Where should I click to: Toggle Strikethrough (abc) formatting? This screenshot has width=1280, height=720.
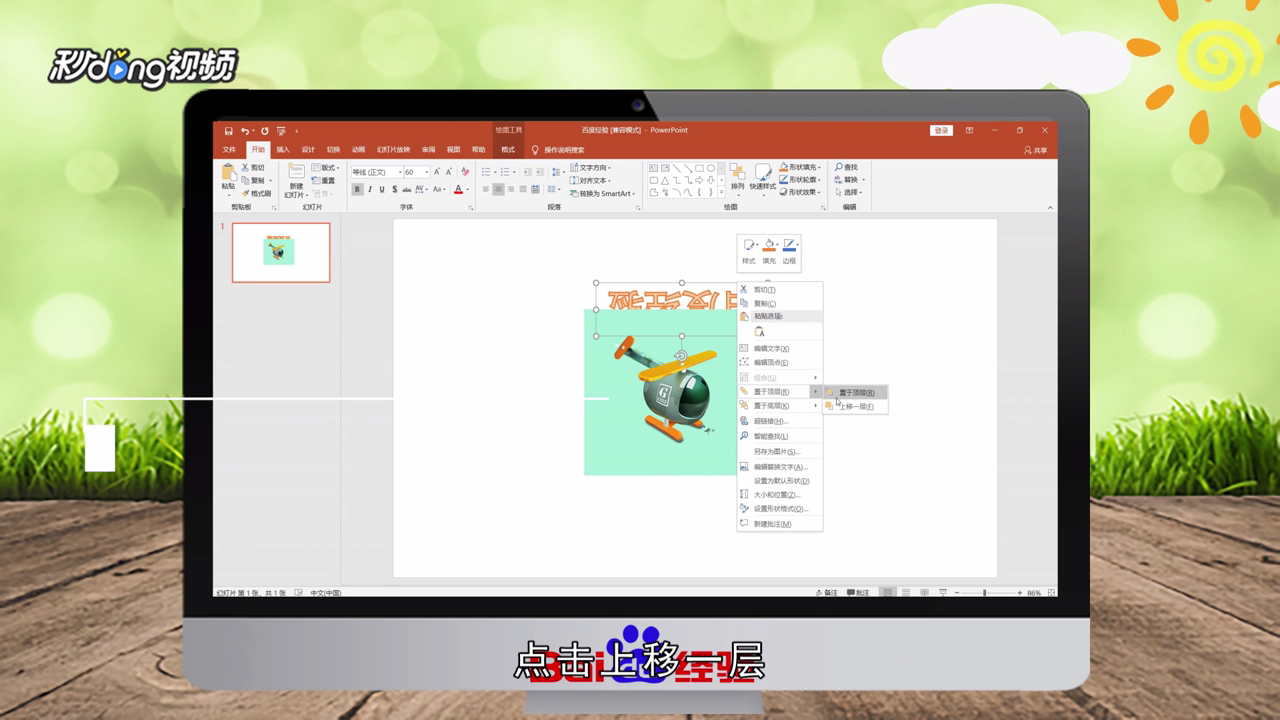[x=407, y=189]
